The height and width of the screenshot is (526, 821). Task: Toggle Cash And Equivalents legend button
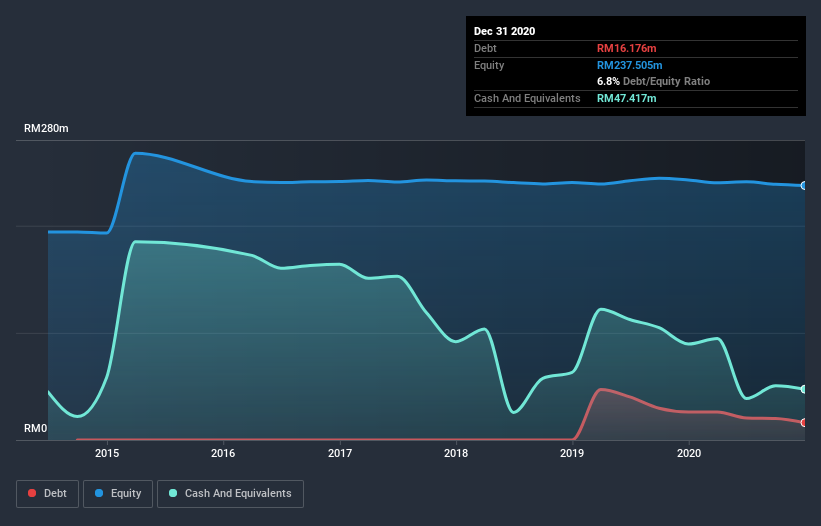coord(230,494)
